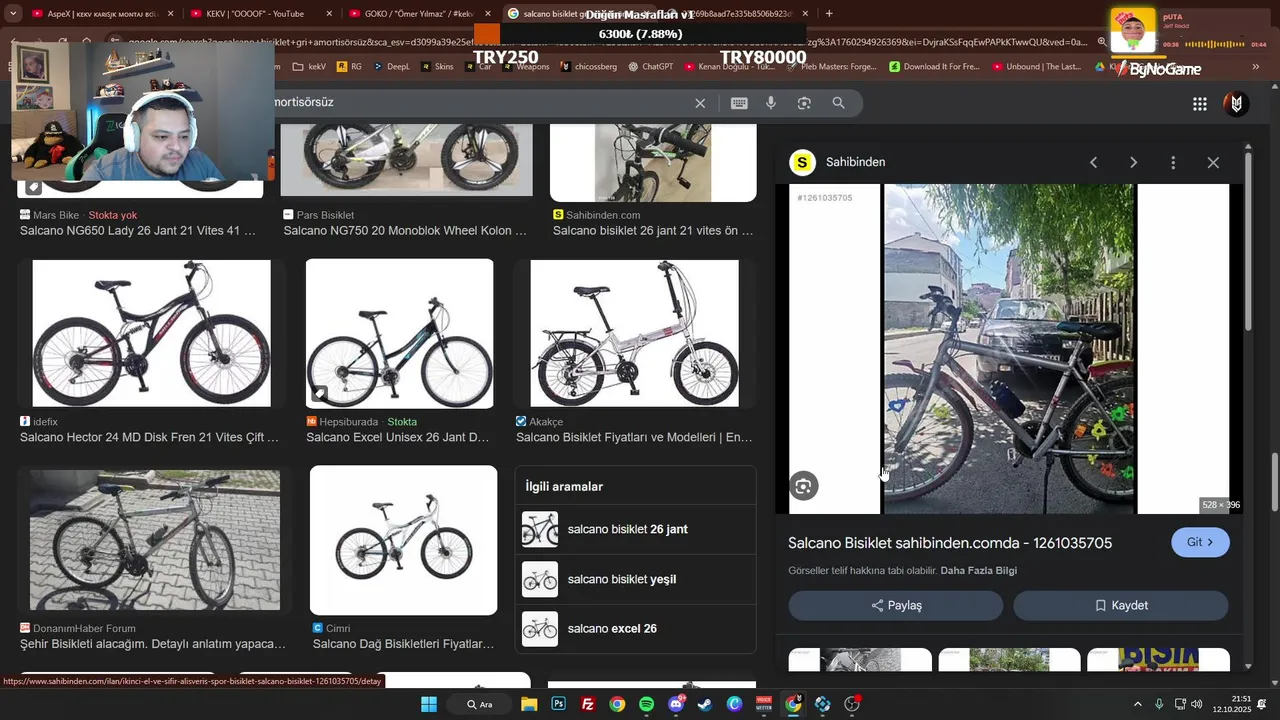This screenshot has width=1280, height=720.
Task: Save the image with Kaydet button
Action: pyautogui.click(x=1121, y=605)
